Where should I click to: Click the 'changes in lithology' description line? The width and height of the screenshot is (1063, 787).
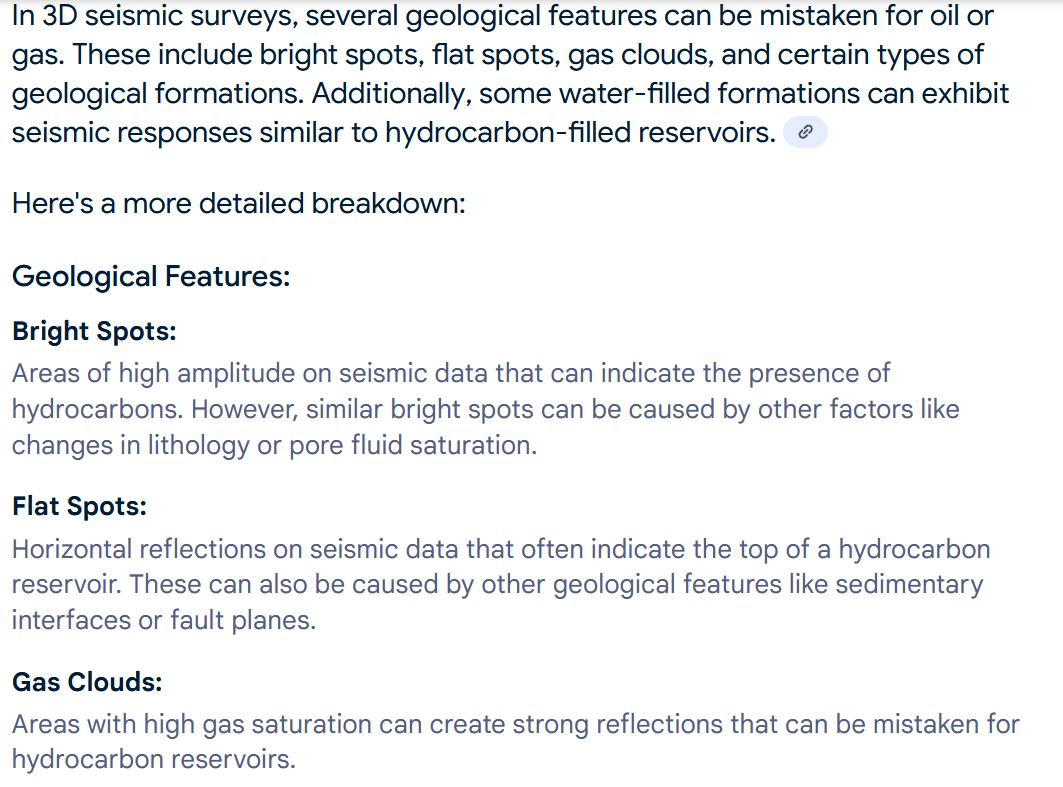pyautogui.click(x=275, y=446)
